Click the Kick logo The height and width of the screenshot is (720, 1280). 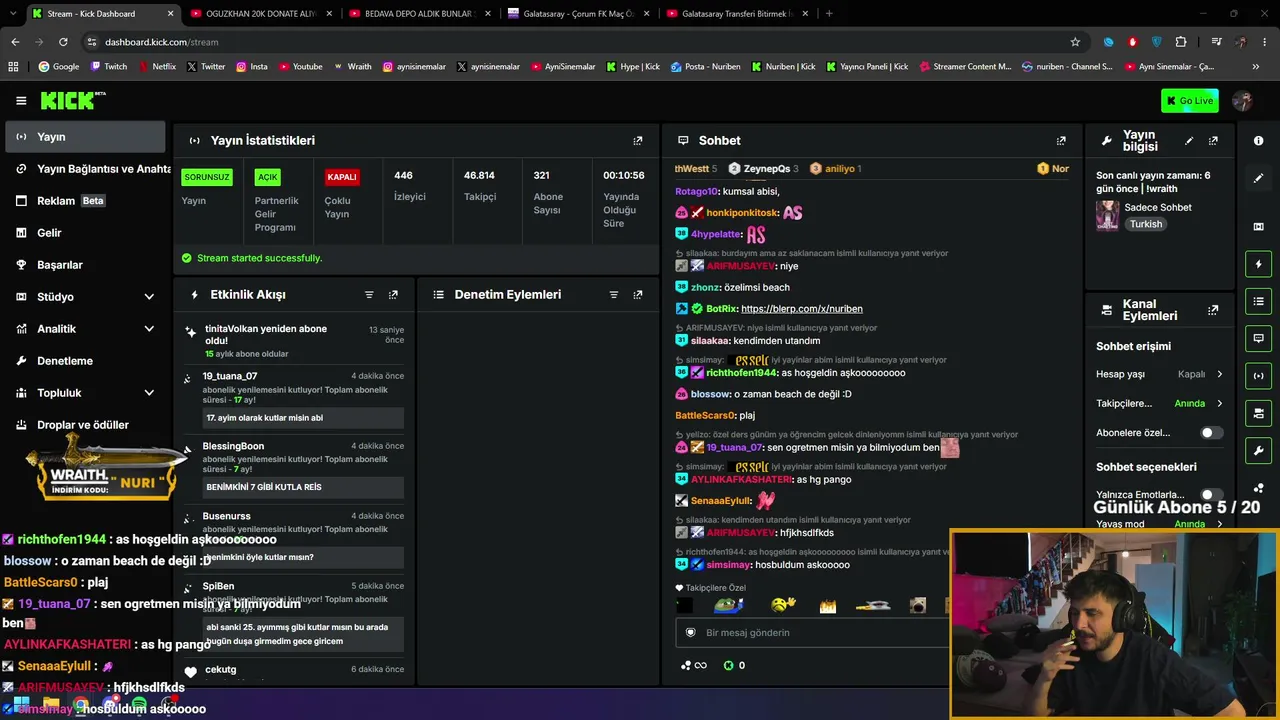click(x=73, y=100)
